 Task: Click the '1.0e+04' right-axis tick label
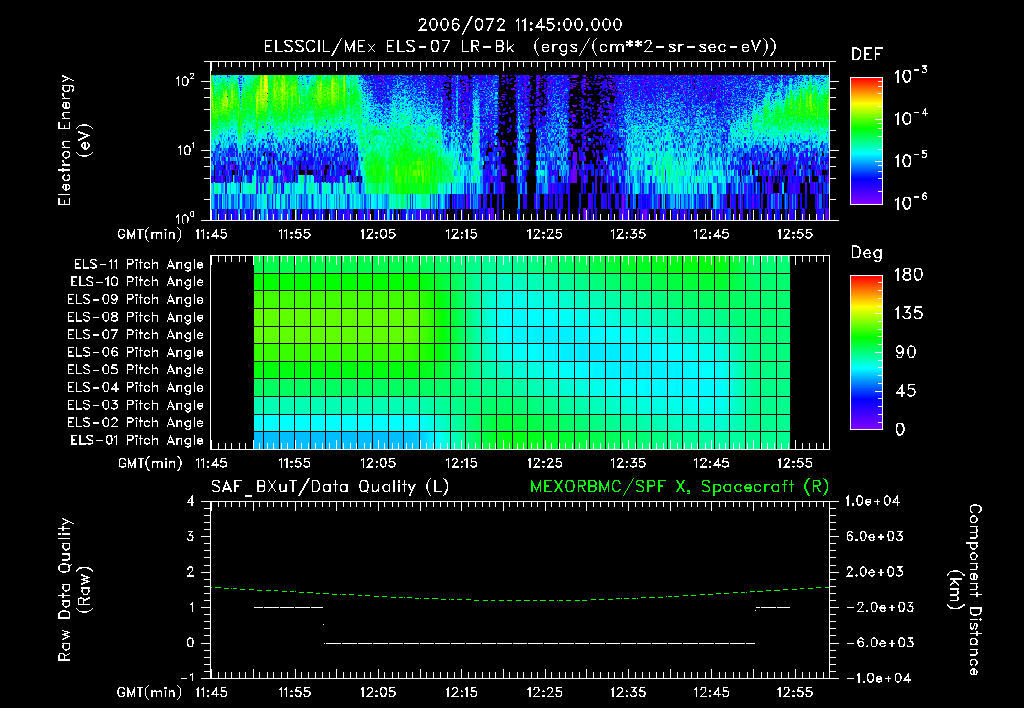coord(872,501)
